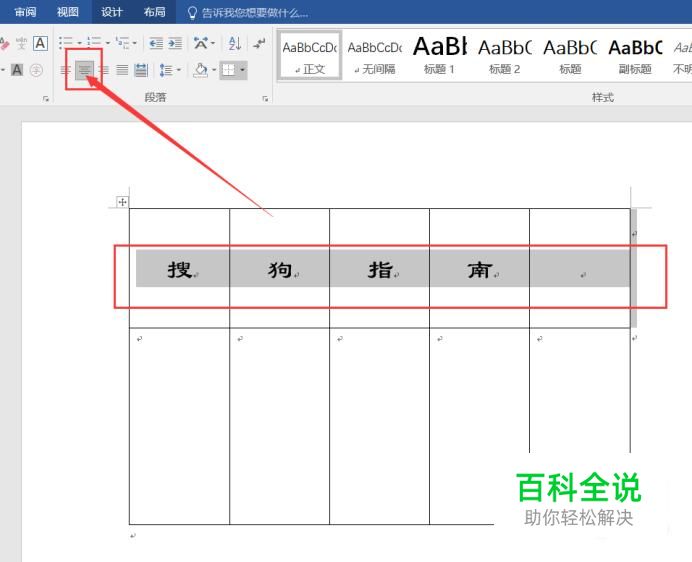Viewport: 692px width, 562px height.
Task: Apply the 正文 style
Action: (309, 56)
